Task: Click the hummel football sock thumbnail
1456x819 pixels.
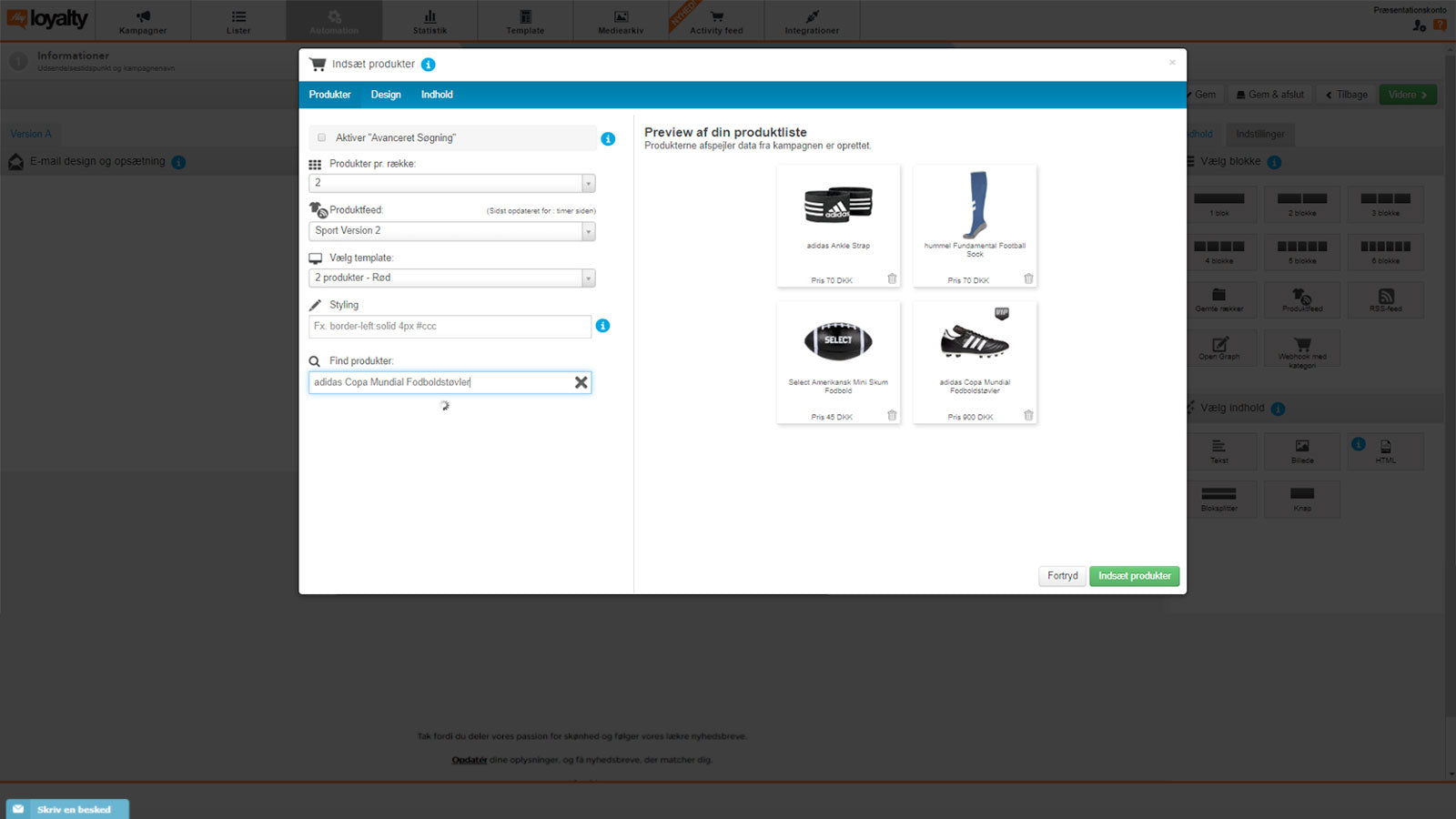Action: click(x=976, y=205)
